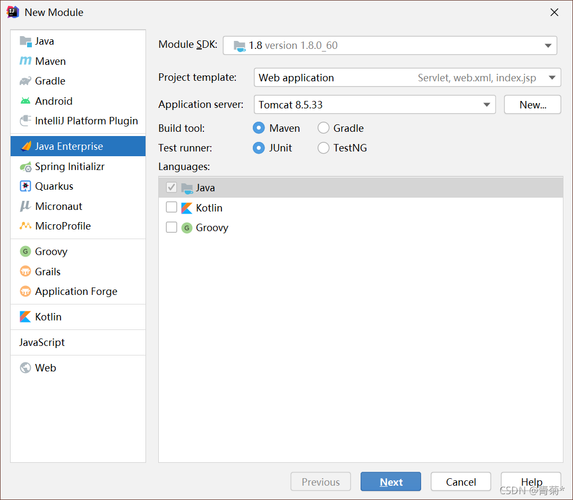Select Gradle as the build tool

click(323, 128)
